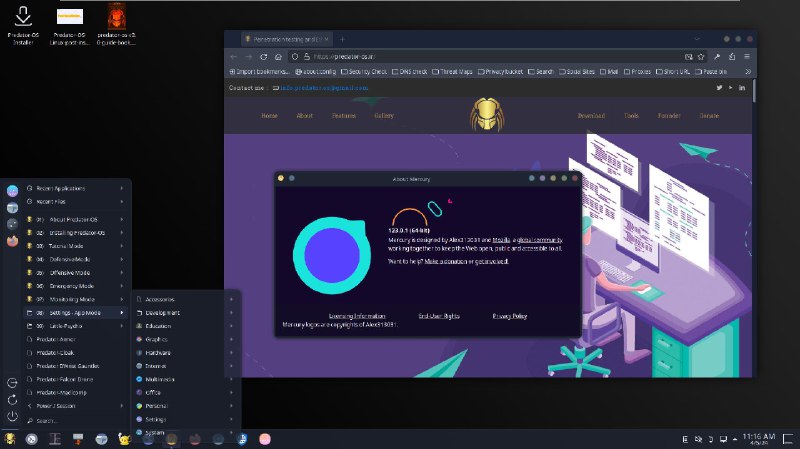
Task: Click the LinkedIn icon on the website header
Action: (x=742, y=88)
